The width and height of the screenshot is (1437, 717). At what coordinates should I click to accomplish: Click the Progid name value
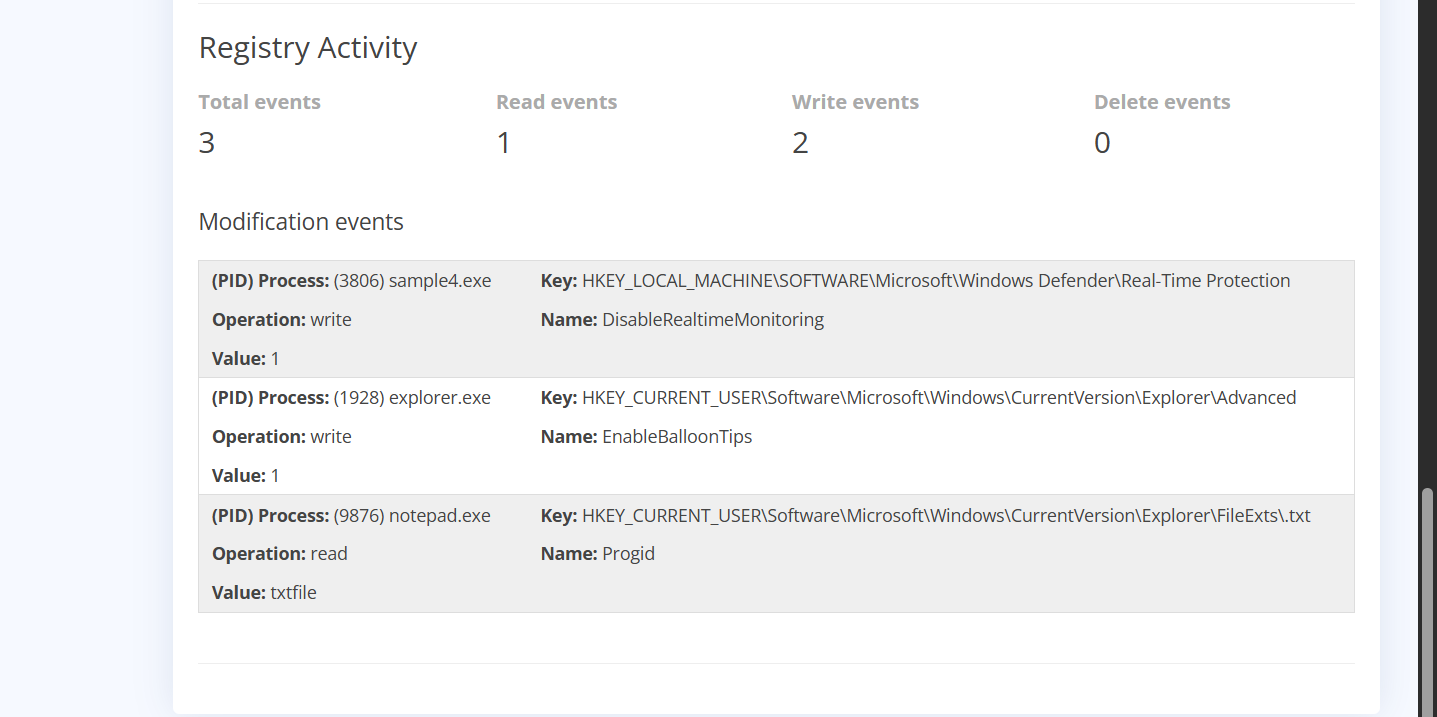coord(628,554)
